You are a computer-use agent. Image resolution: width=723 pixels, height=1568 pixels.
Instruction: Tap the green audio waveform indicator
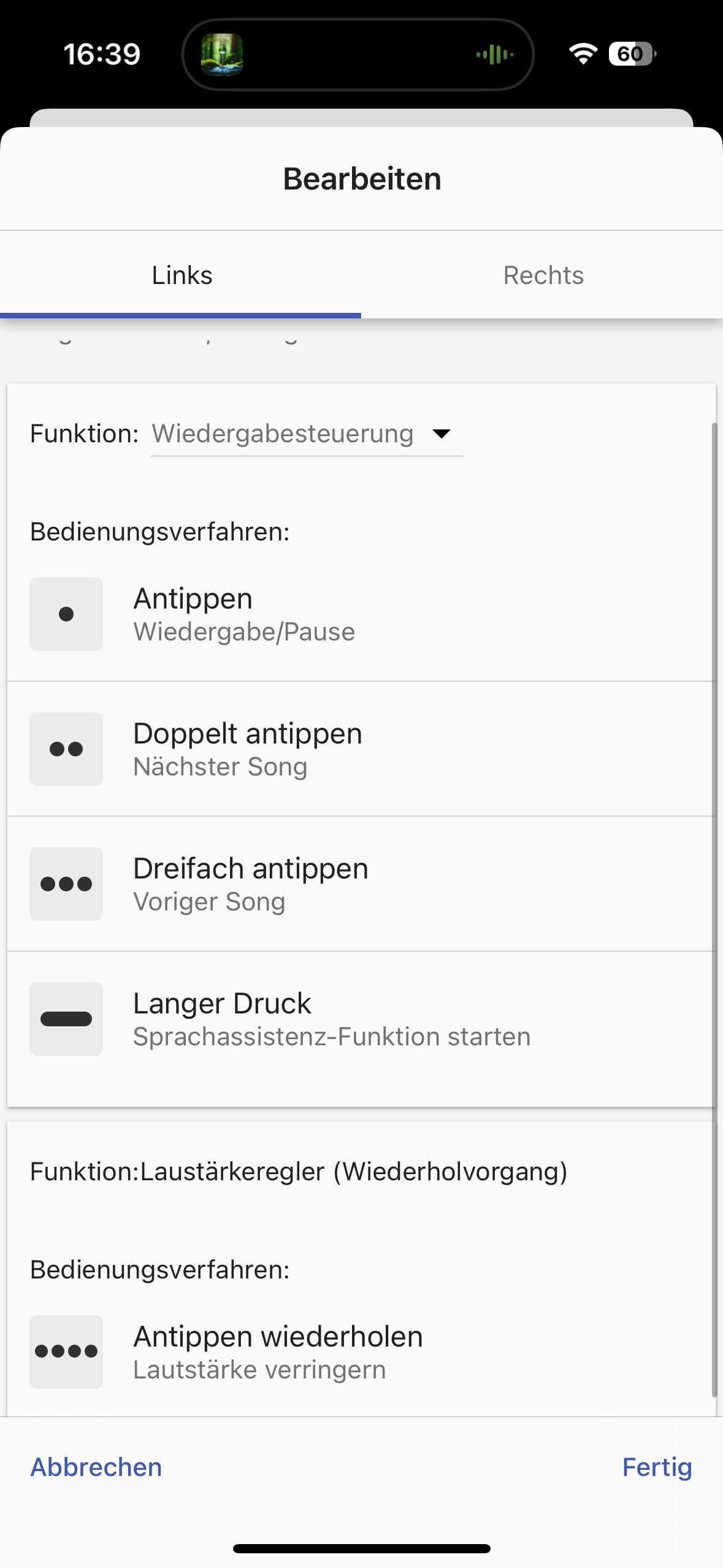[x=495, y=55]
